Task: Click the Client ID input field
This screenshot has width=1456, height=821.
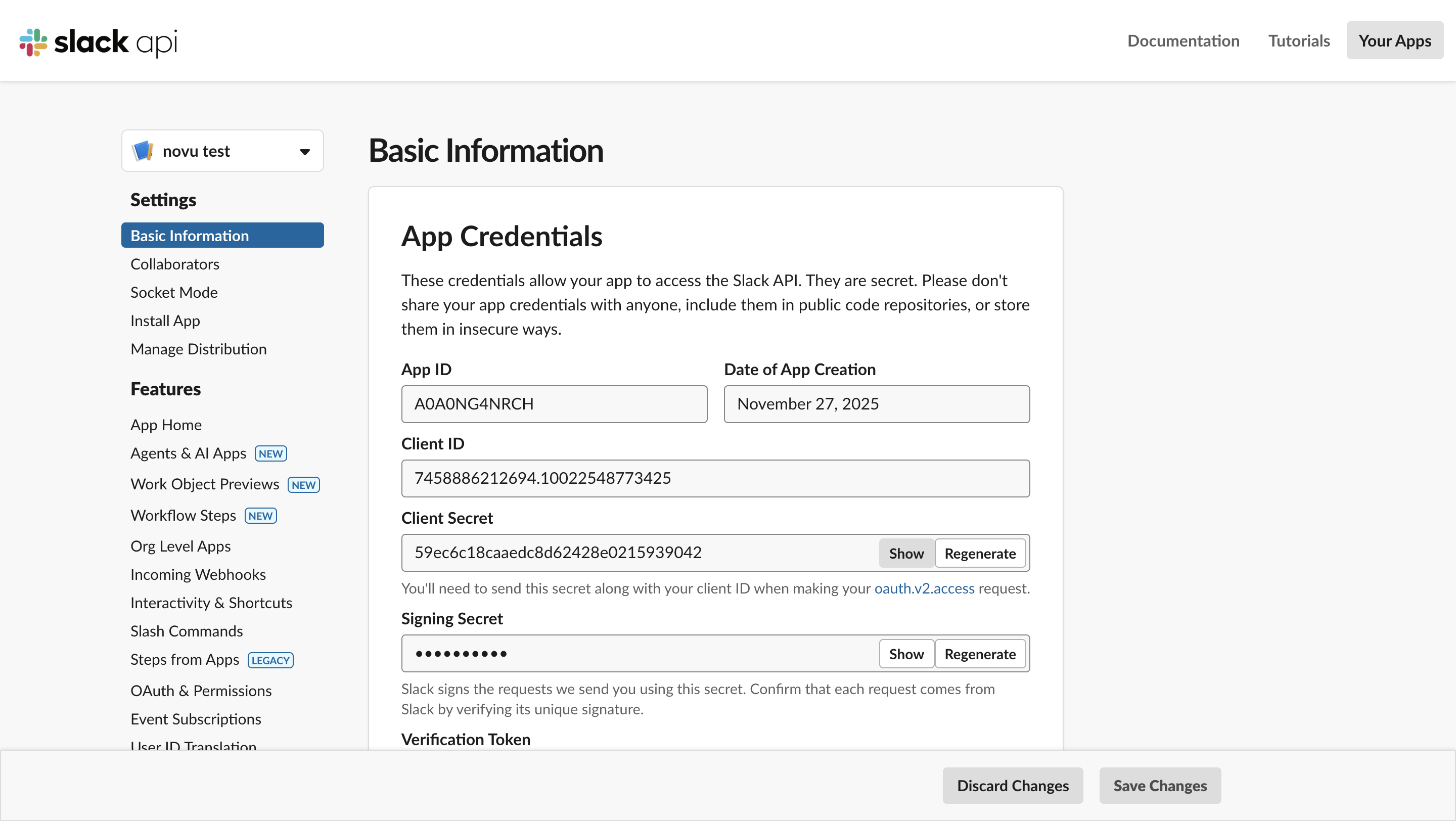Action: [x=715, y=478]
